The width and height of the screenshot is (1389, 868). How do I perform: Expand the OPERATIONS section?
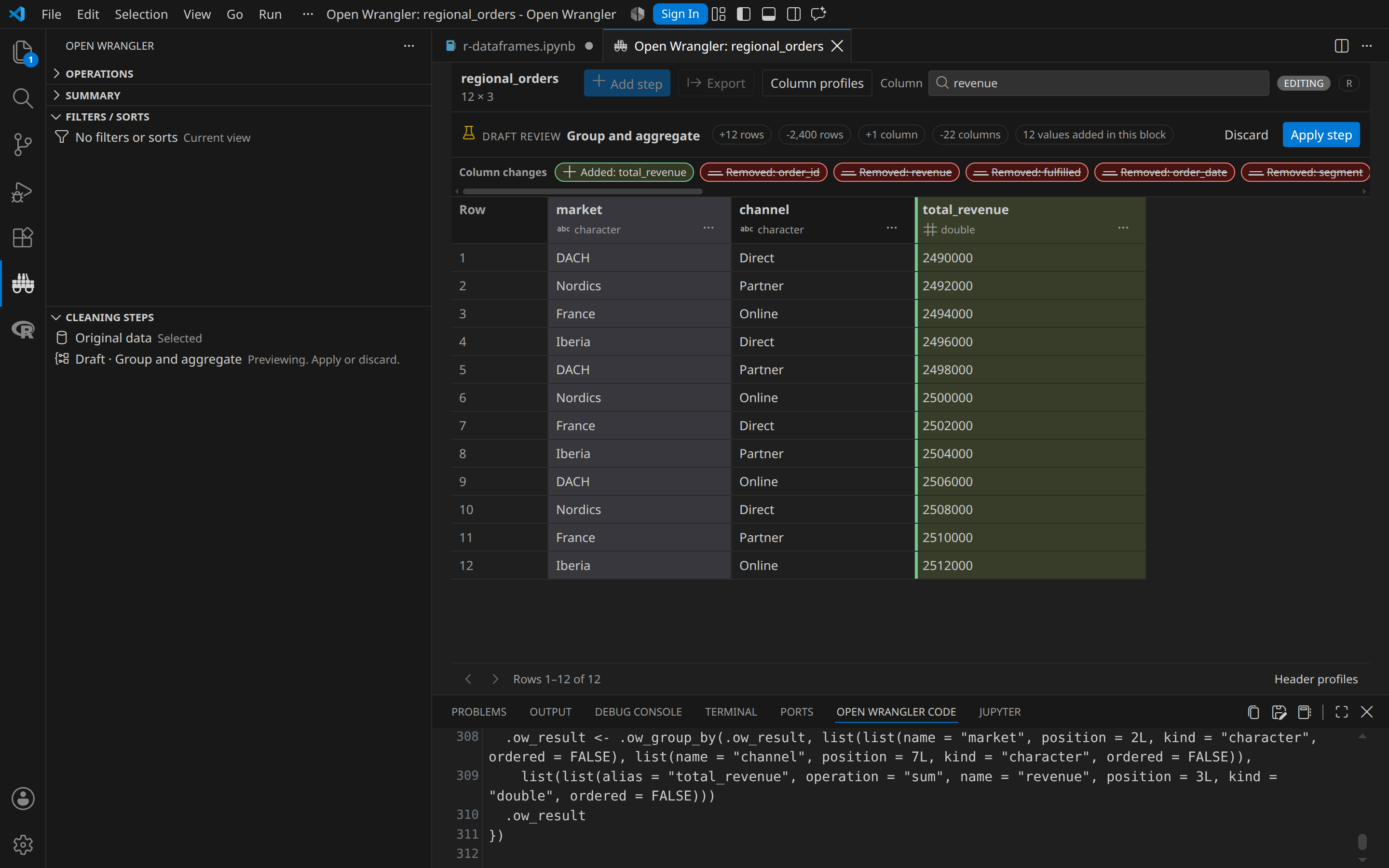coord(238,73)
